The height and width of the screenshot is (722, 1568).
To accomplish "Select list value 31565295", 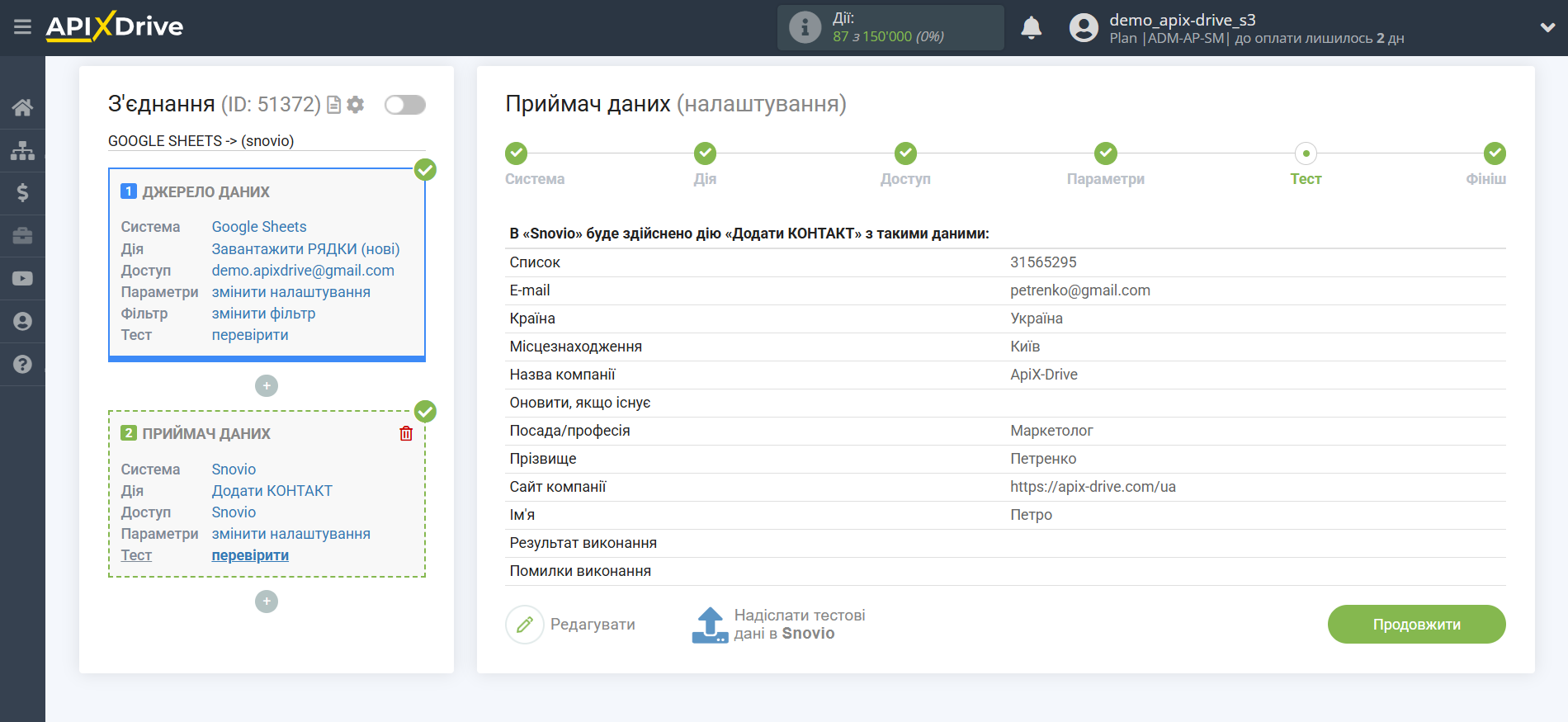I will click(x=1043, y=262).
